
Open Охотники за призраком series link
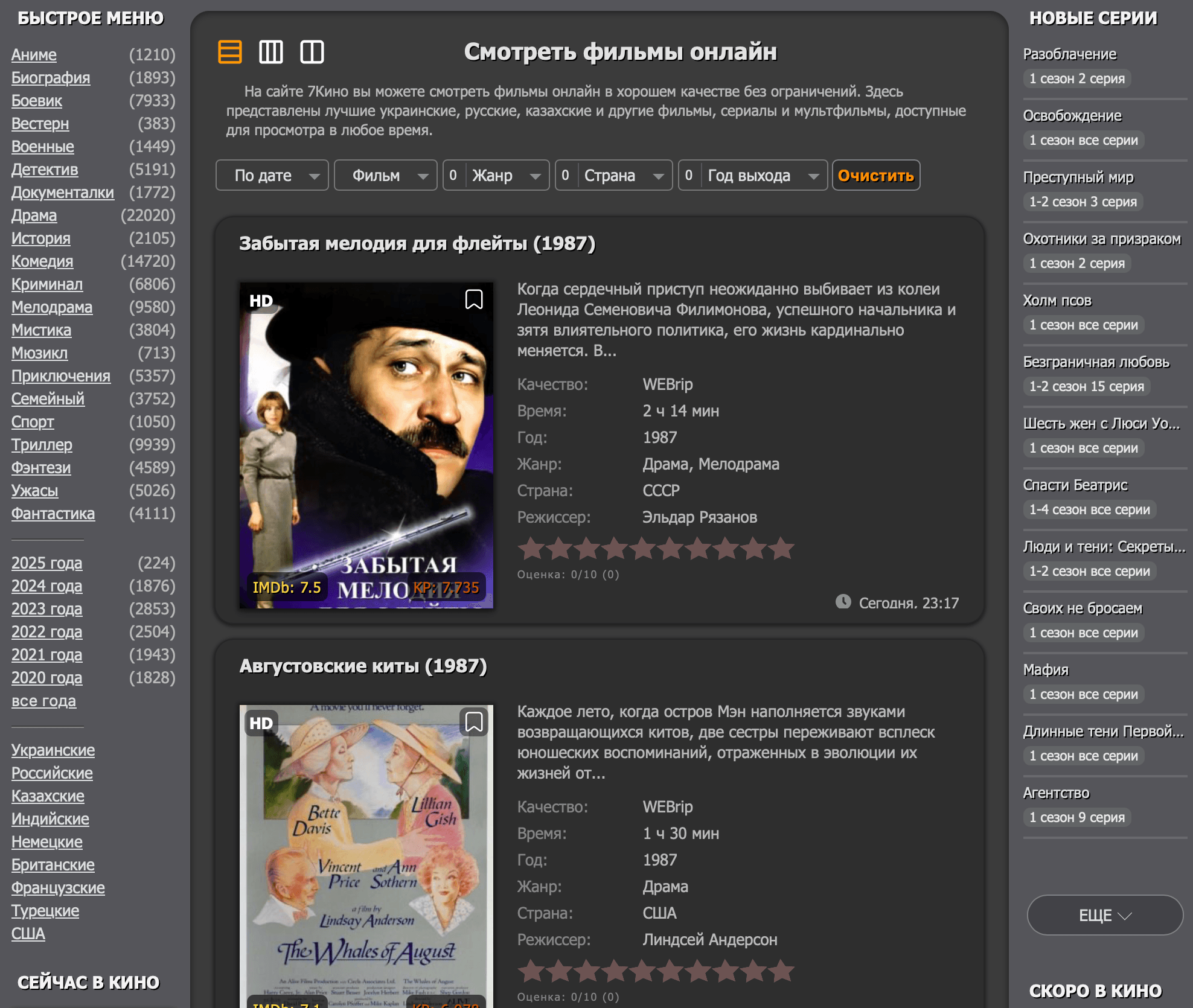tap(1102, 239)
